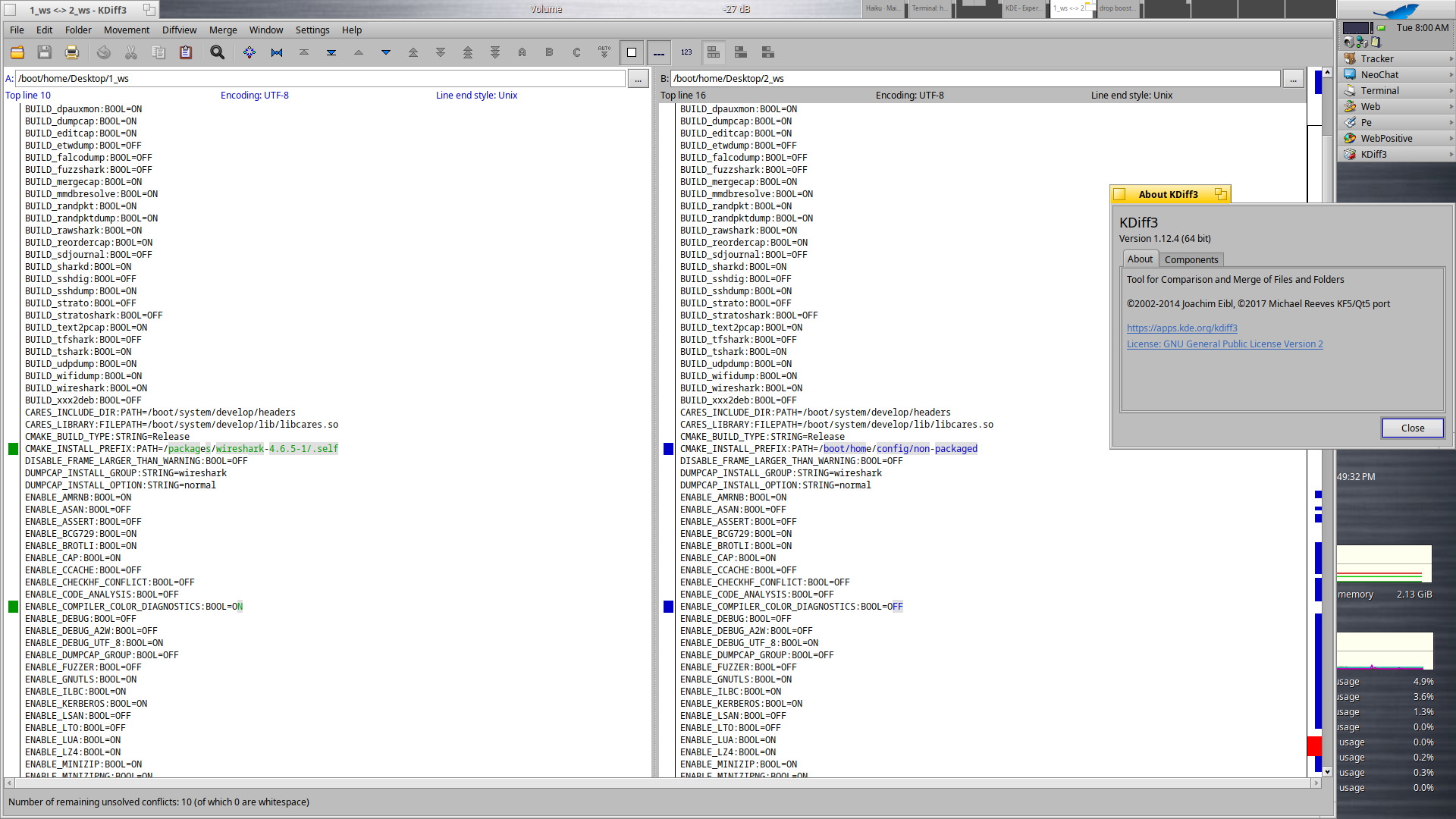Click into file A path field

320,79
